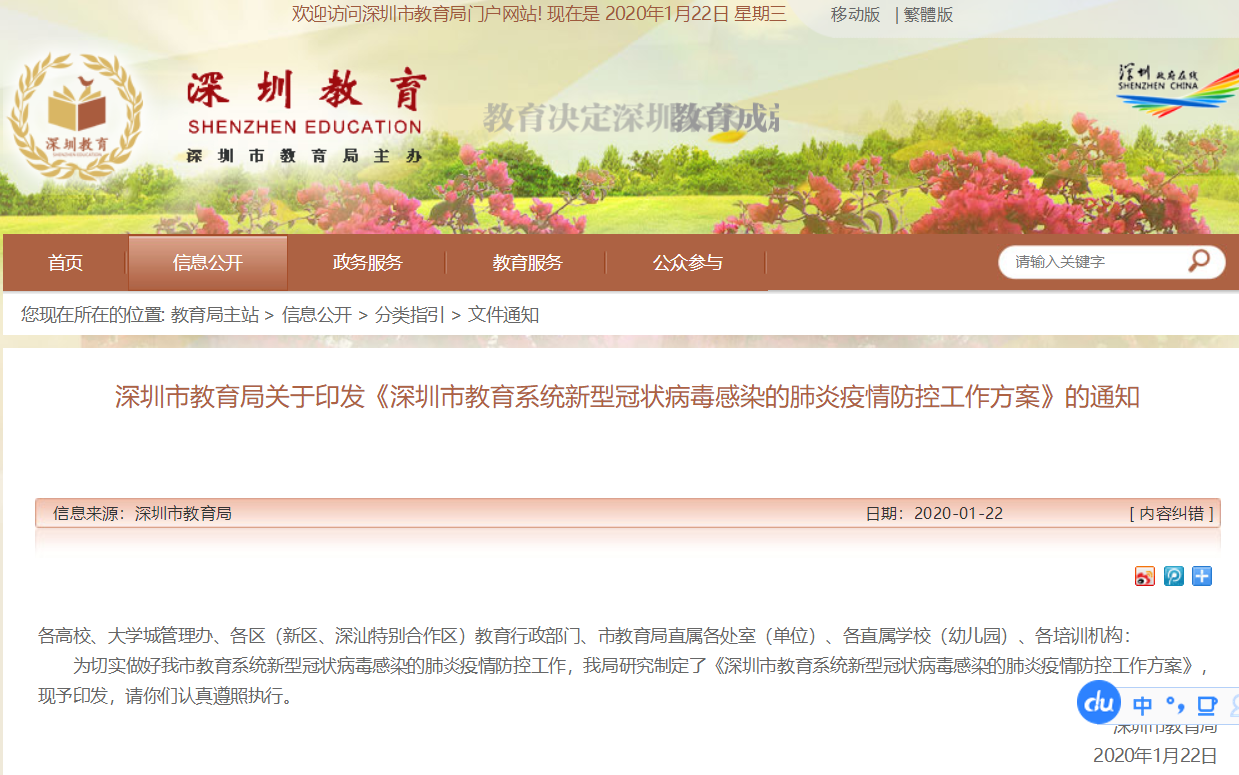1239x775 pixels.
Task: Expand the 教育服务 navigation menu
Action: [x=527, y=263]
